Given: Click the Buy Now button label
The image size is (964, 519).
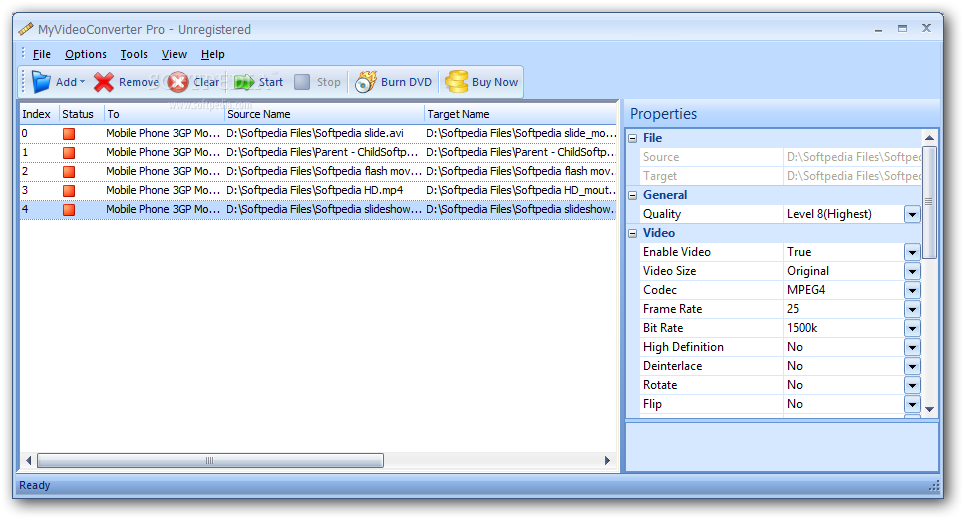Looking at the screenshot, I should 495,82.
